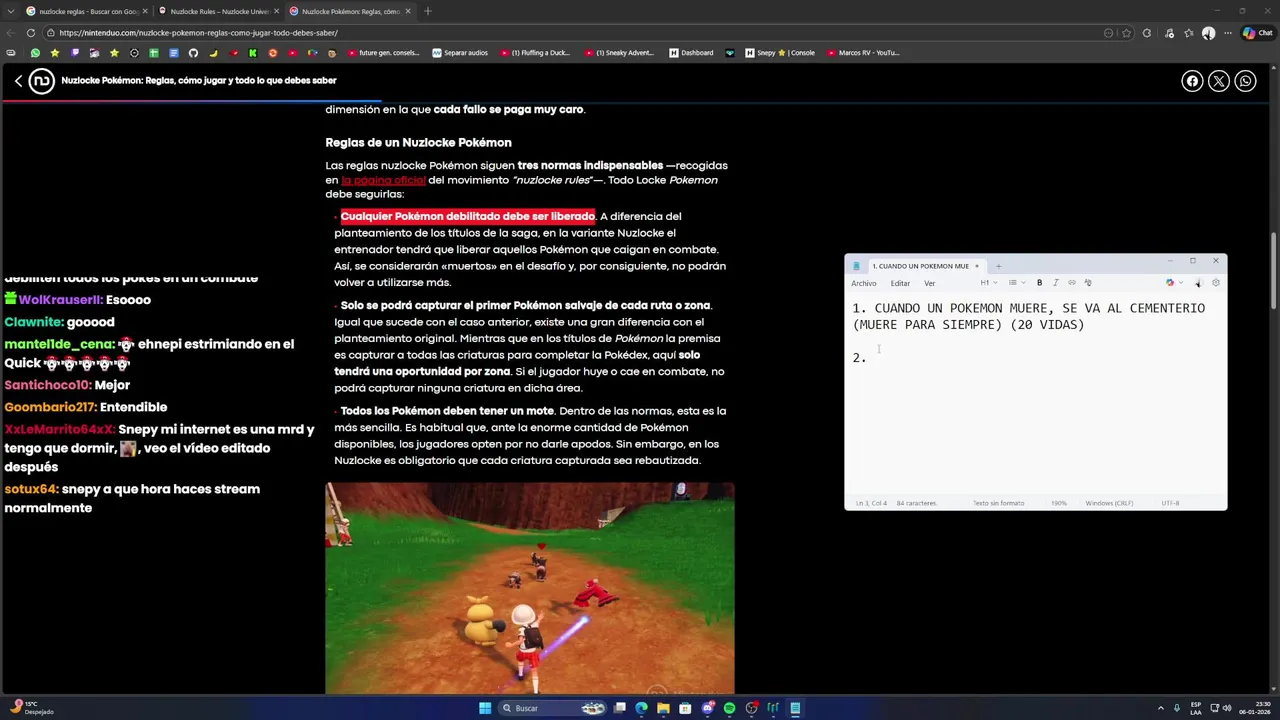1280x720 pixels.
Task: Open the Windows Start menu
Action: (x=485, y=708)
